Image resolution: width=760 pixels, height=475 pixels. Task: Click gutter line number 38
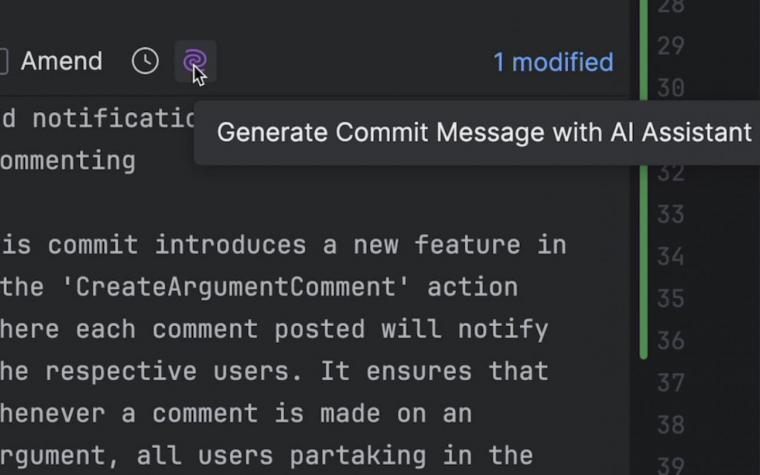click(x=671, y=425)
